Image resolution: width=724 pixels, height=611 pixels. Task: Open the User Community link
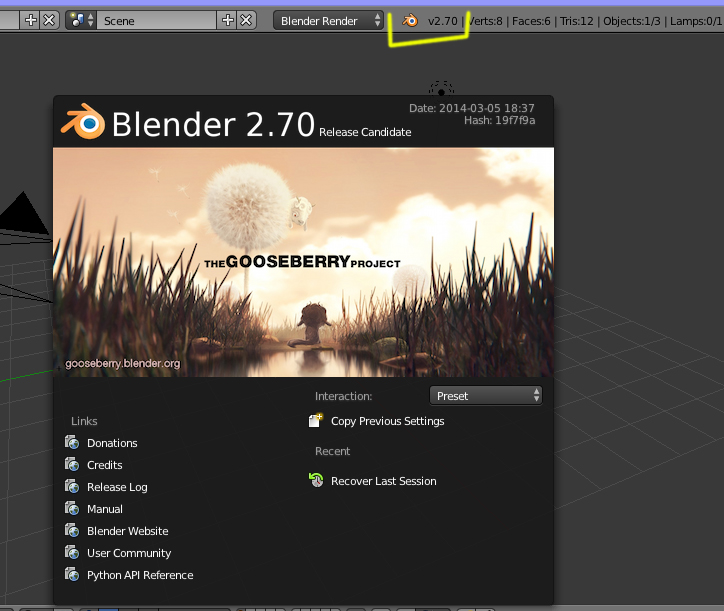(x=129, y=553)
